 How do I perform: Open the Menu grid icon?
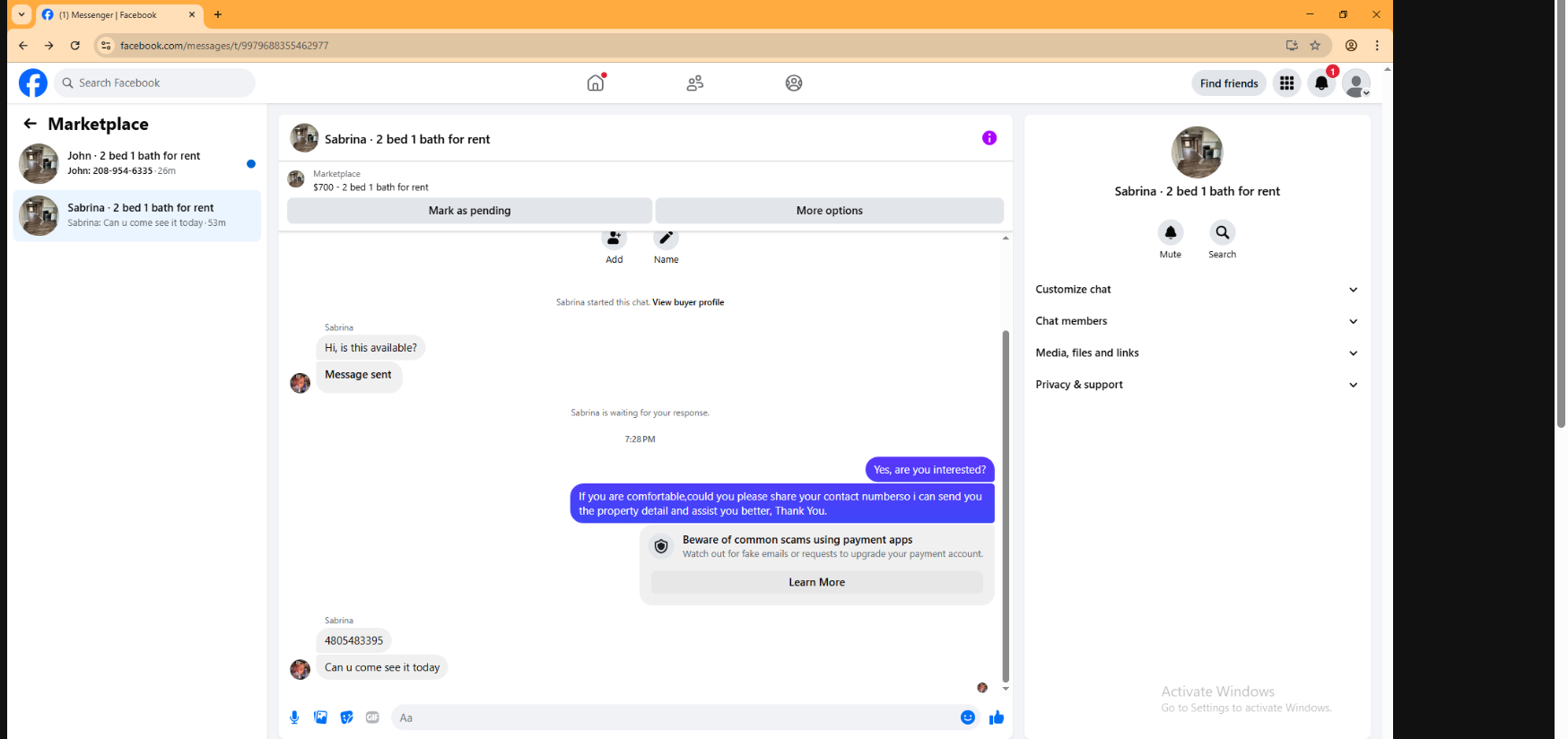click(1286, 83)
